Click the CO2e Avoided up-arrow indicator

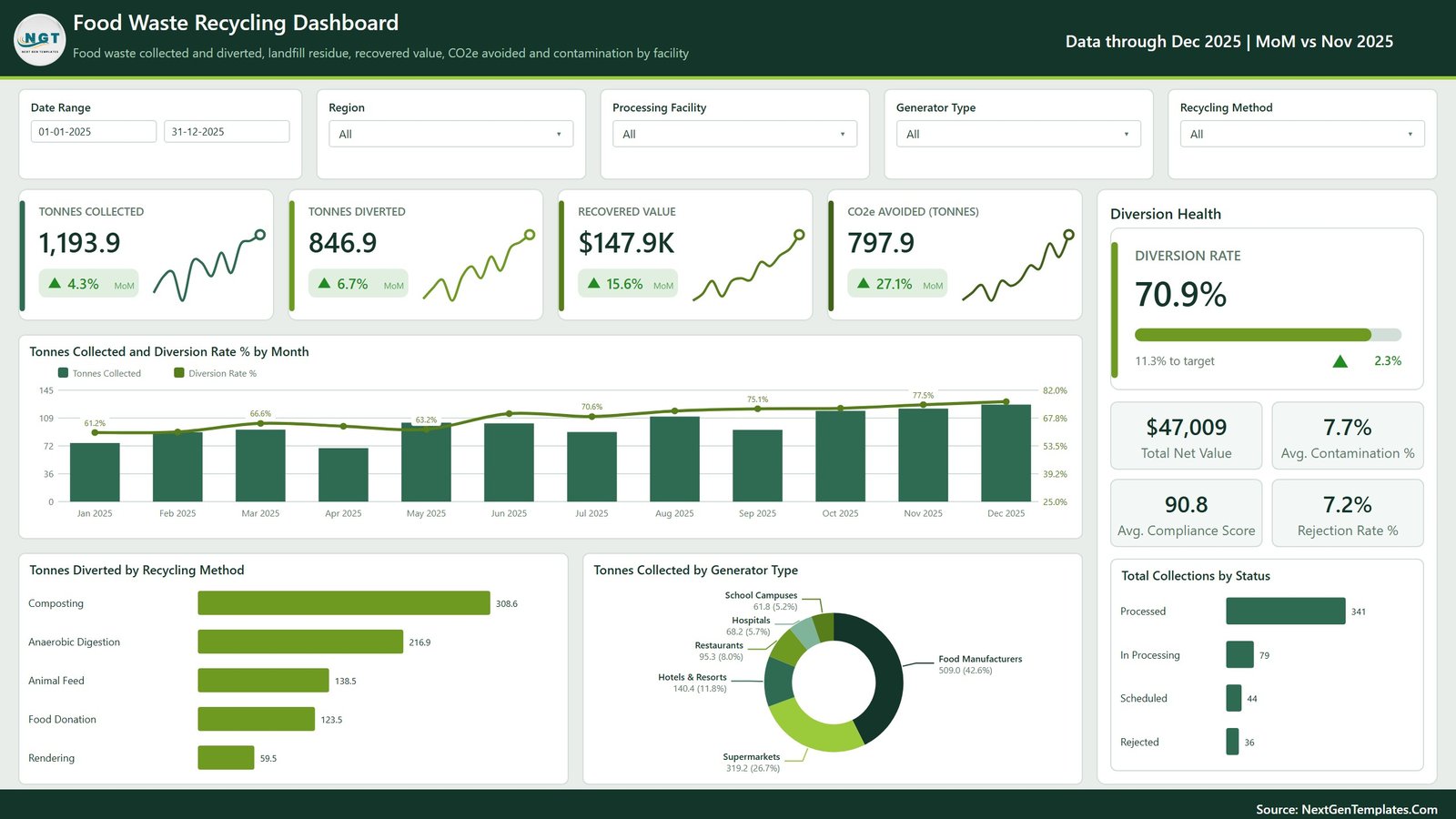(x=864, y=283)
